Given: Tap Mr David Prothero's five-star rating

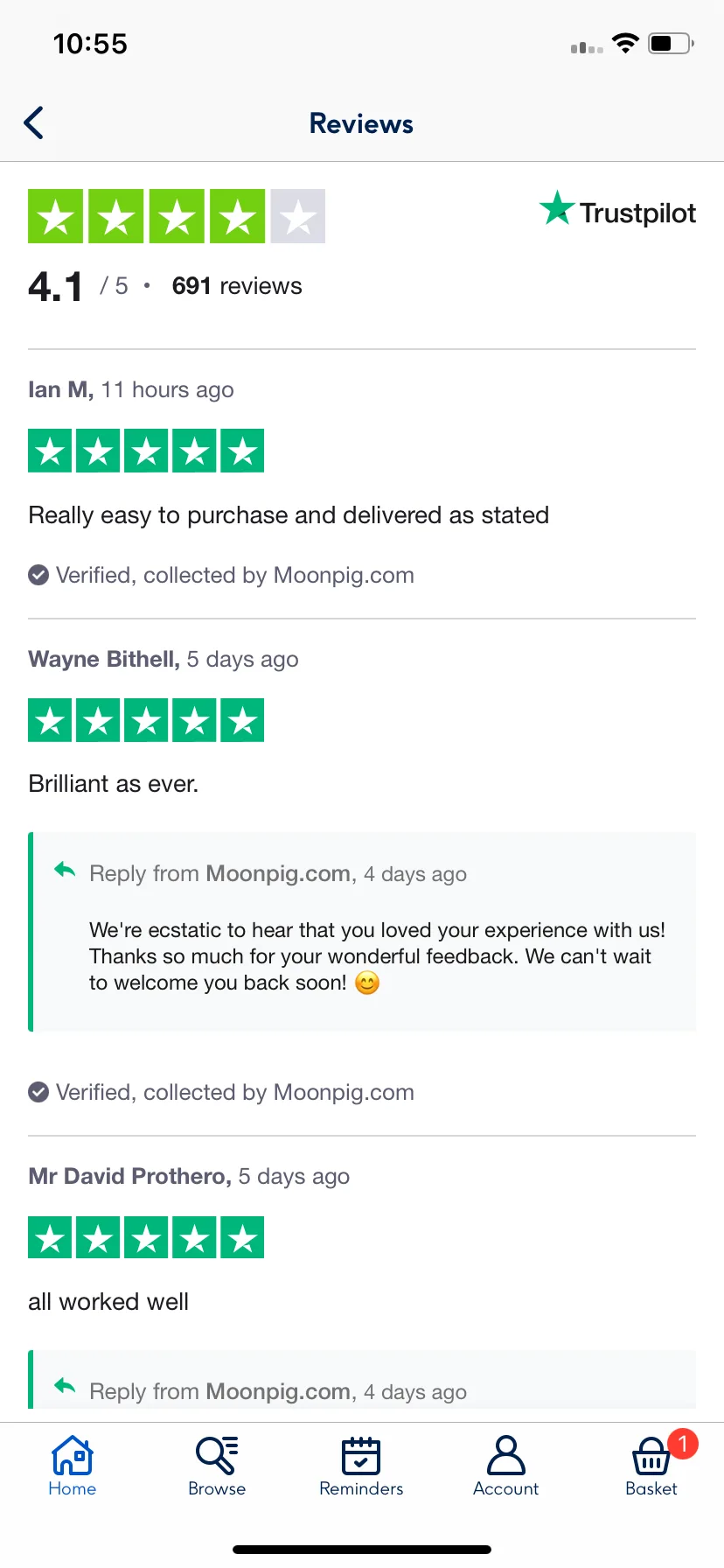Looking at the screenshot, I should coord(146,1237).
